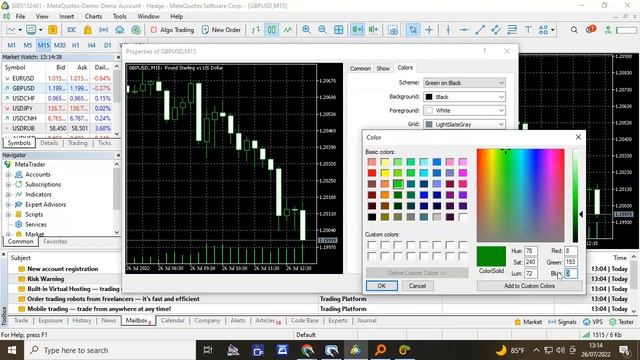The image size is (640, 360).
Task: Click the Market shopping bag toolbar icon
Action: [88, 30]
